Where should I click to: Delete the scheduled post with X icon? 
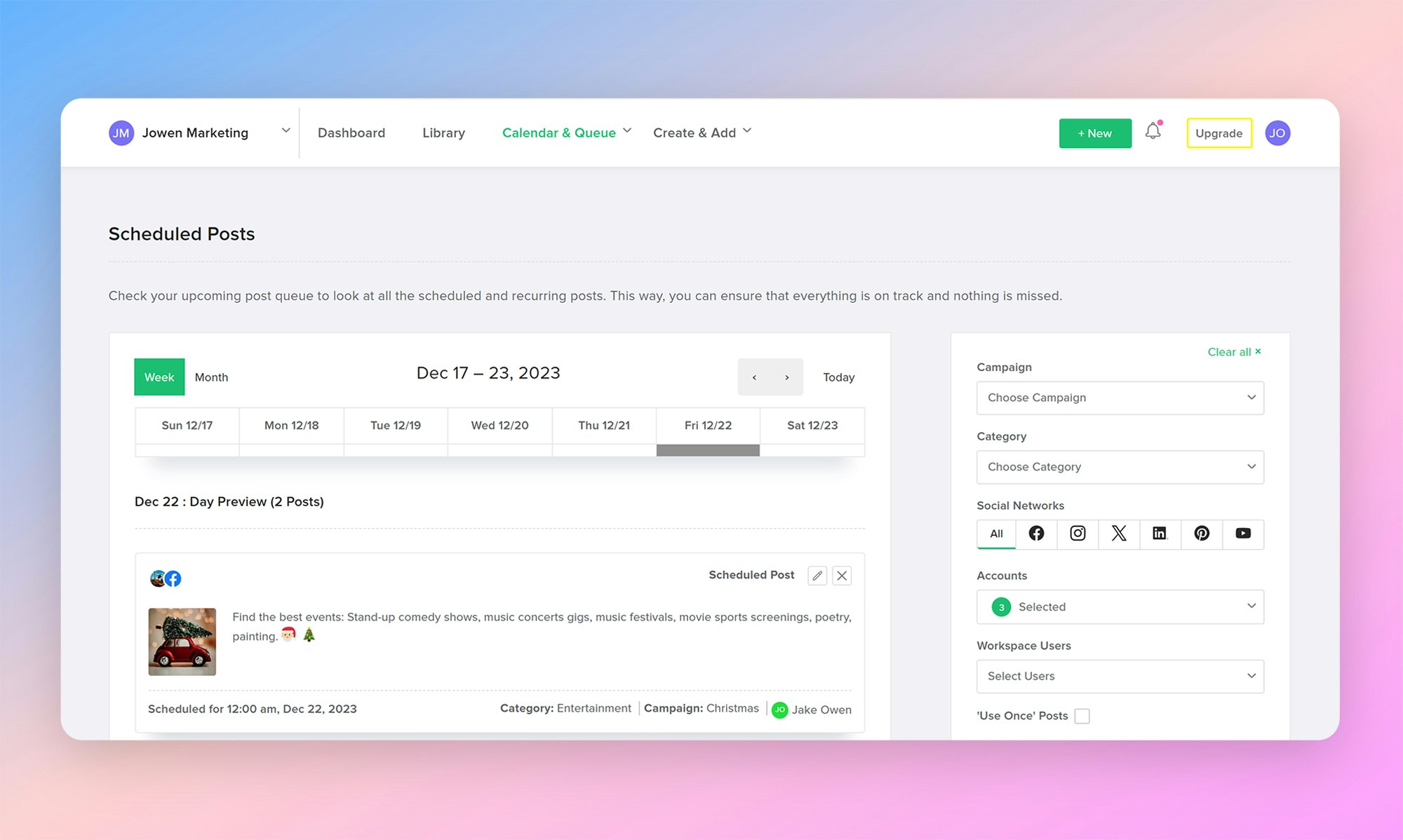842,576
